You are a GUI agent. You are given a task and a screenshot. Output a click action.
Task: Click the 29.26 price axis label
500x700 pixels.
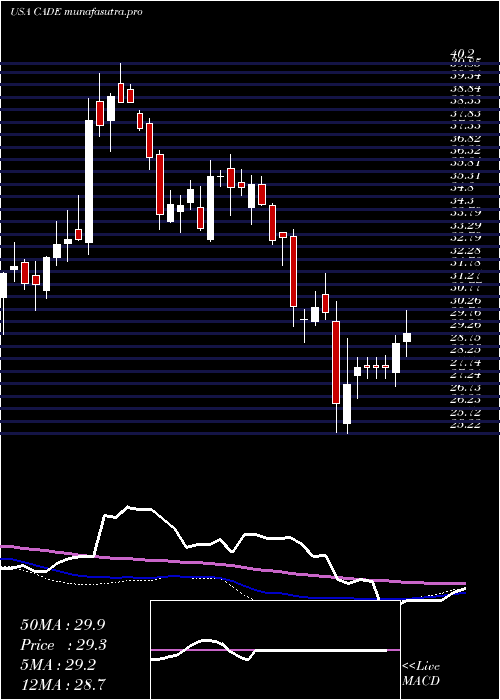466,325
